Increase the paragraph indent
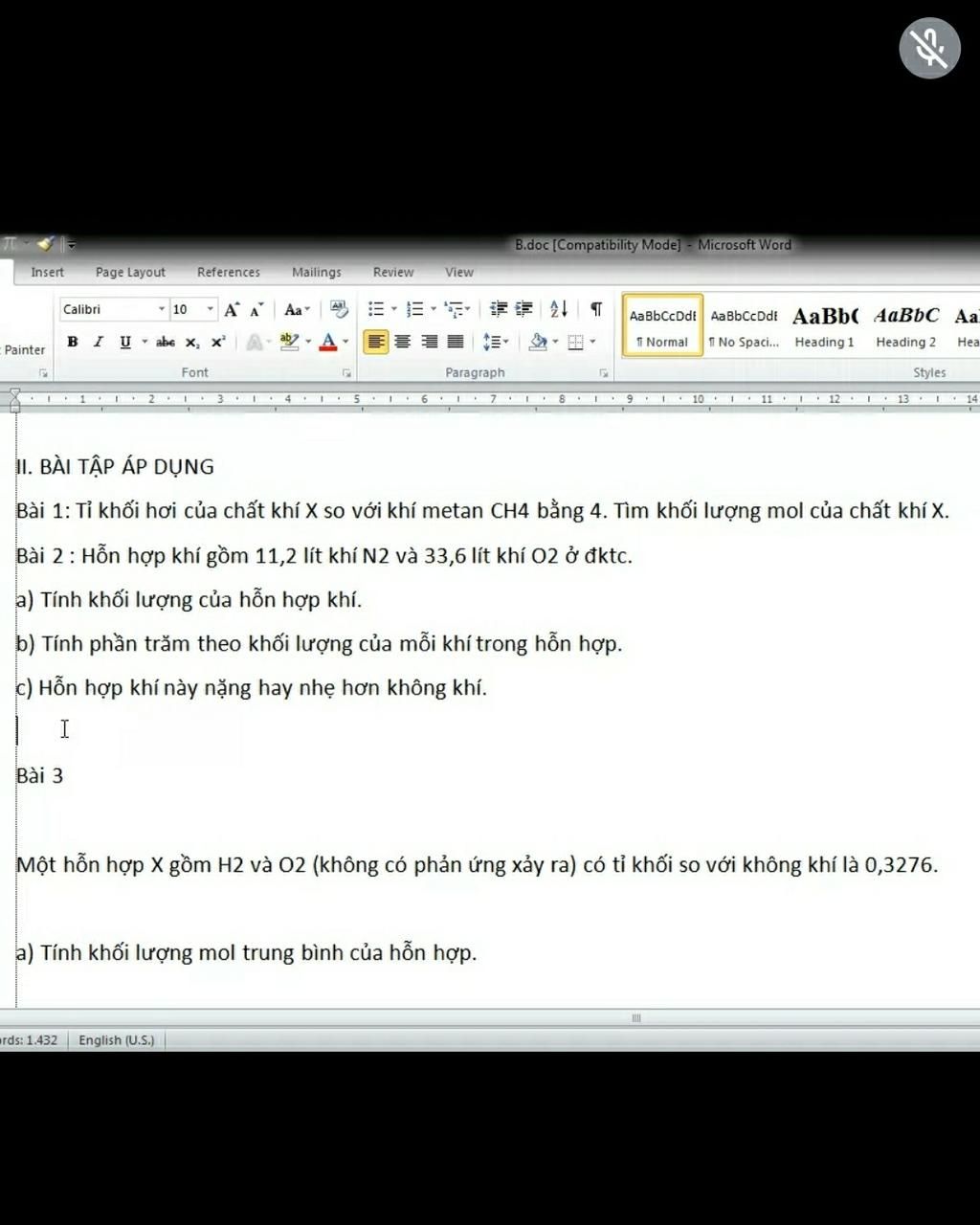The image size is (980, 1225). click(523, 309)
